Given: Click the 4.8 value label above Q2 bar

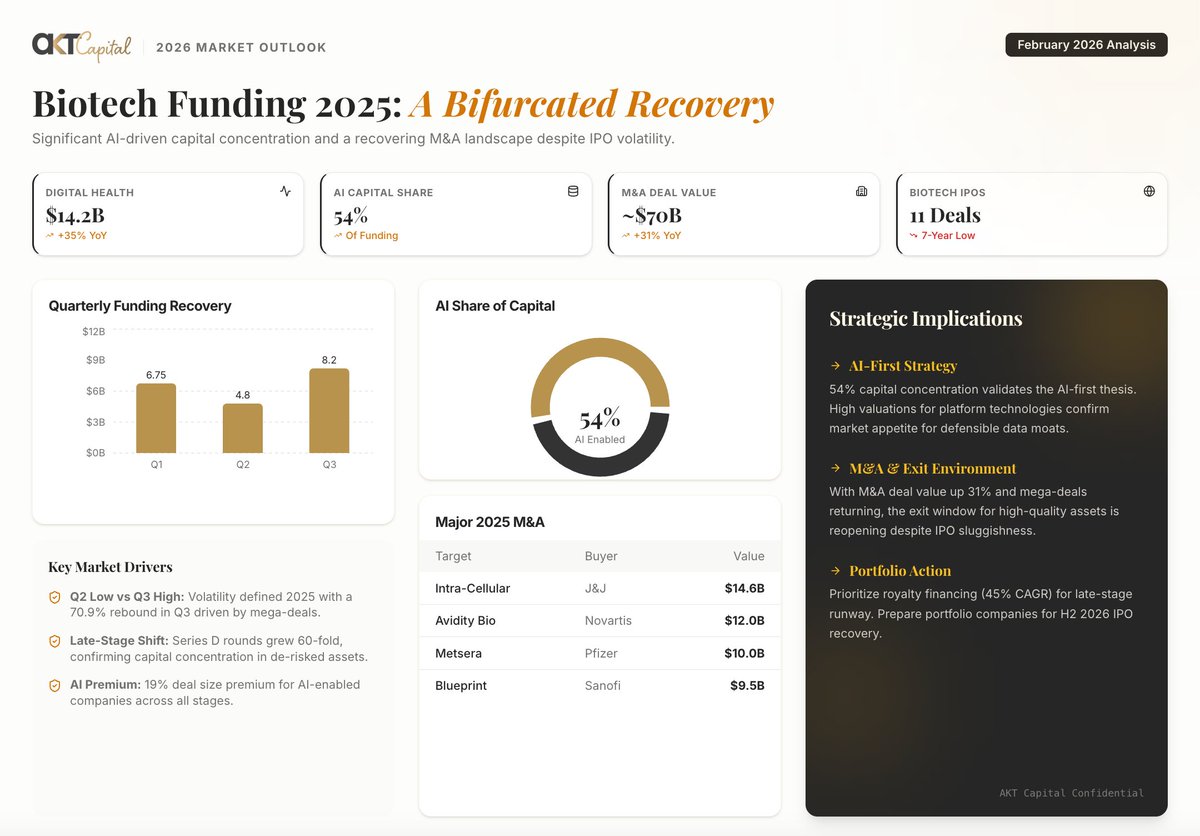Looking at the screenshot, I should pyautogui.click(x=242, y=395).
